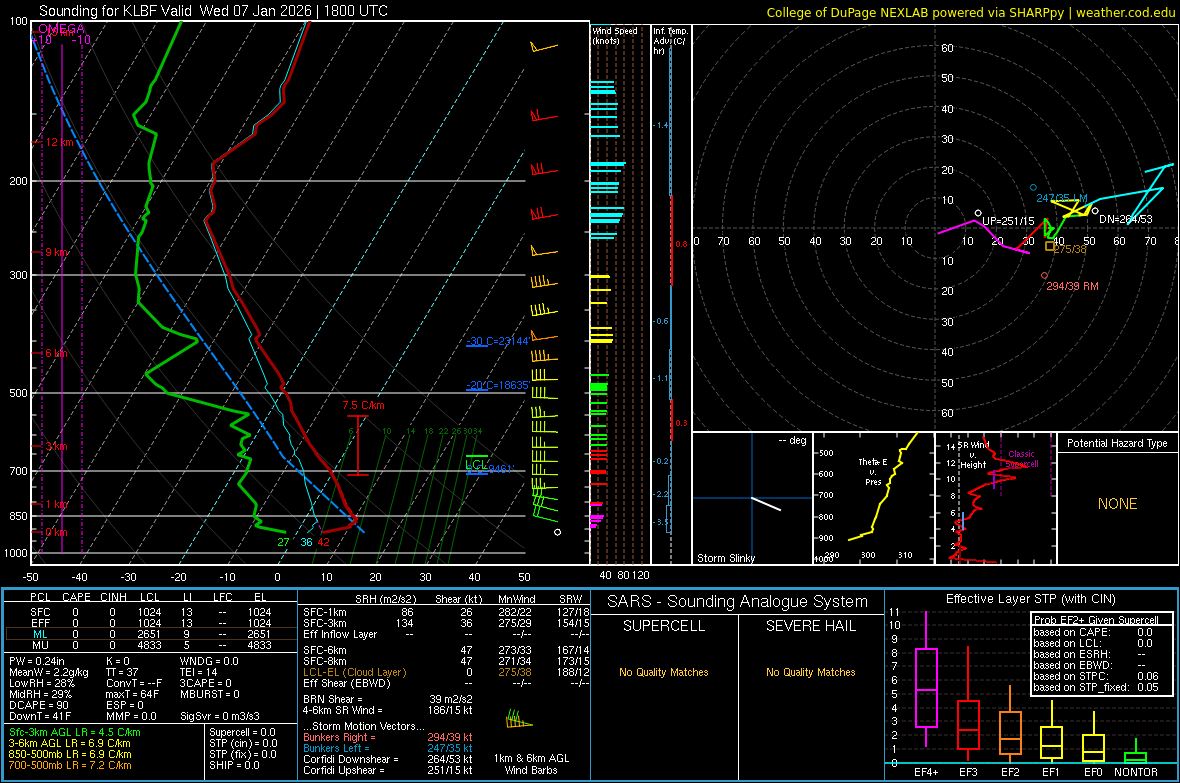Image resolution: width=1180 pixels, height=783 pixels.
Task: Click the 12 km height marker
Action: (60, 142)
